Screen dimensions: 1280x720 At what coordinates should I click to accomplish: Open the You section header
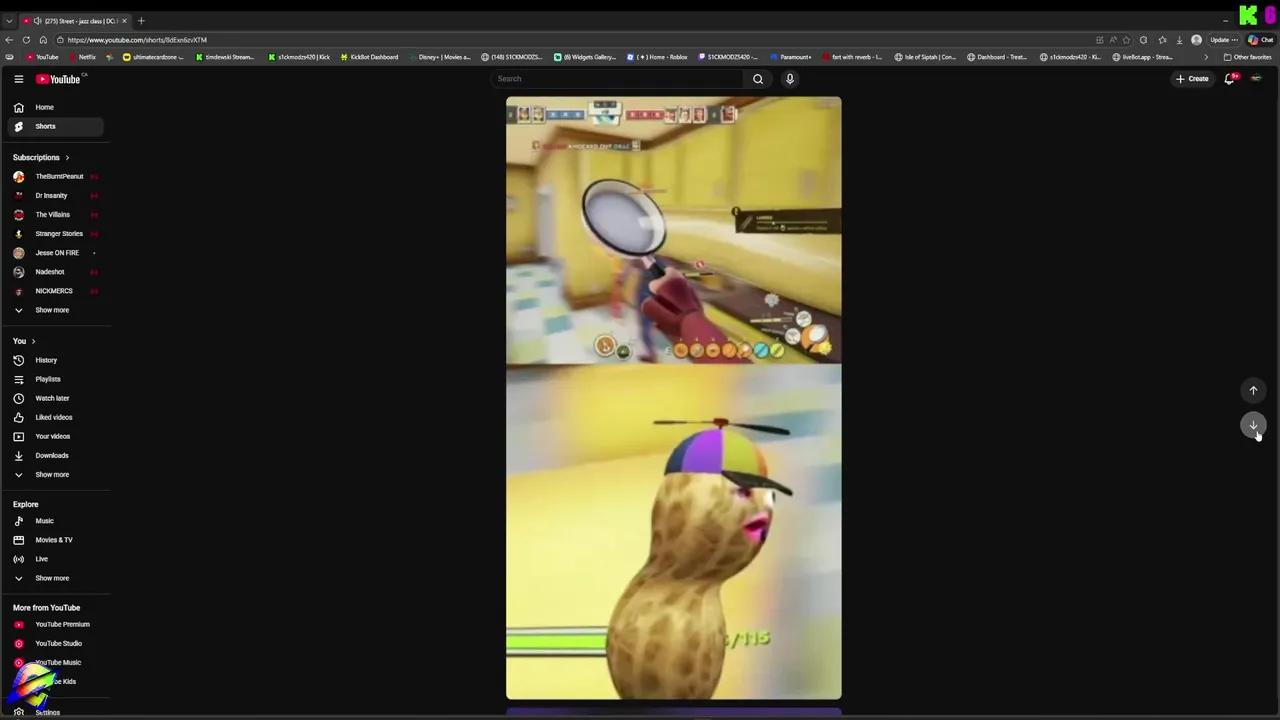coord(24,341)
